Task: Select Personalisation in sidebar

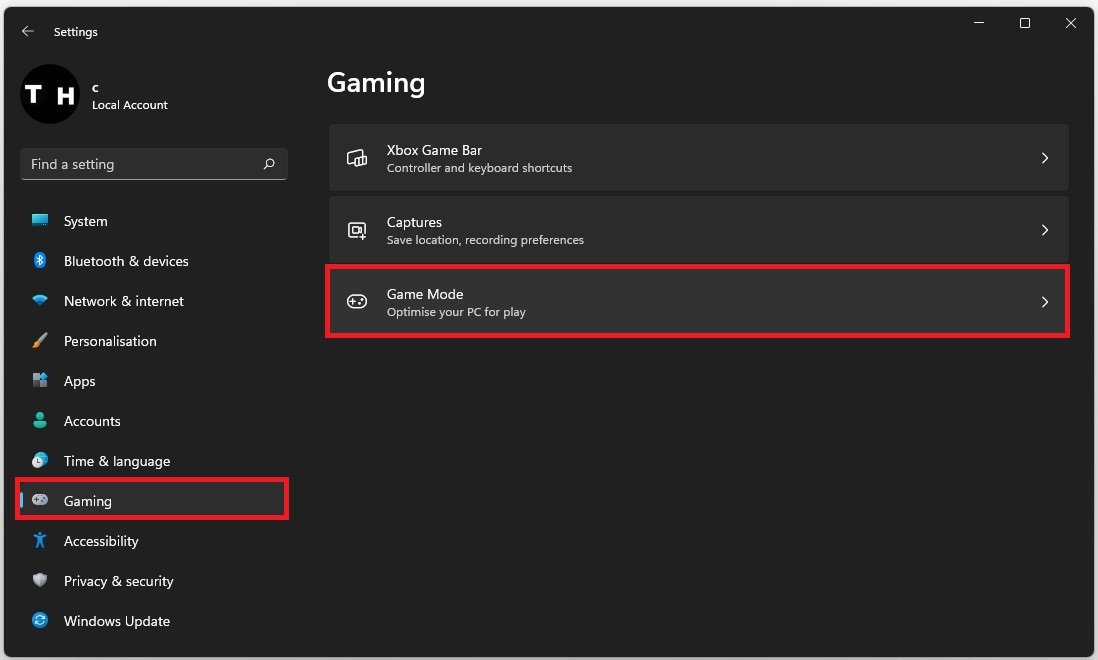Action: (153, 341)
